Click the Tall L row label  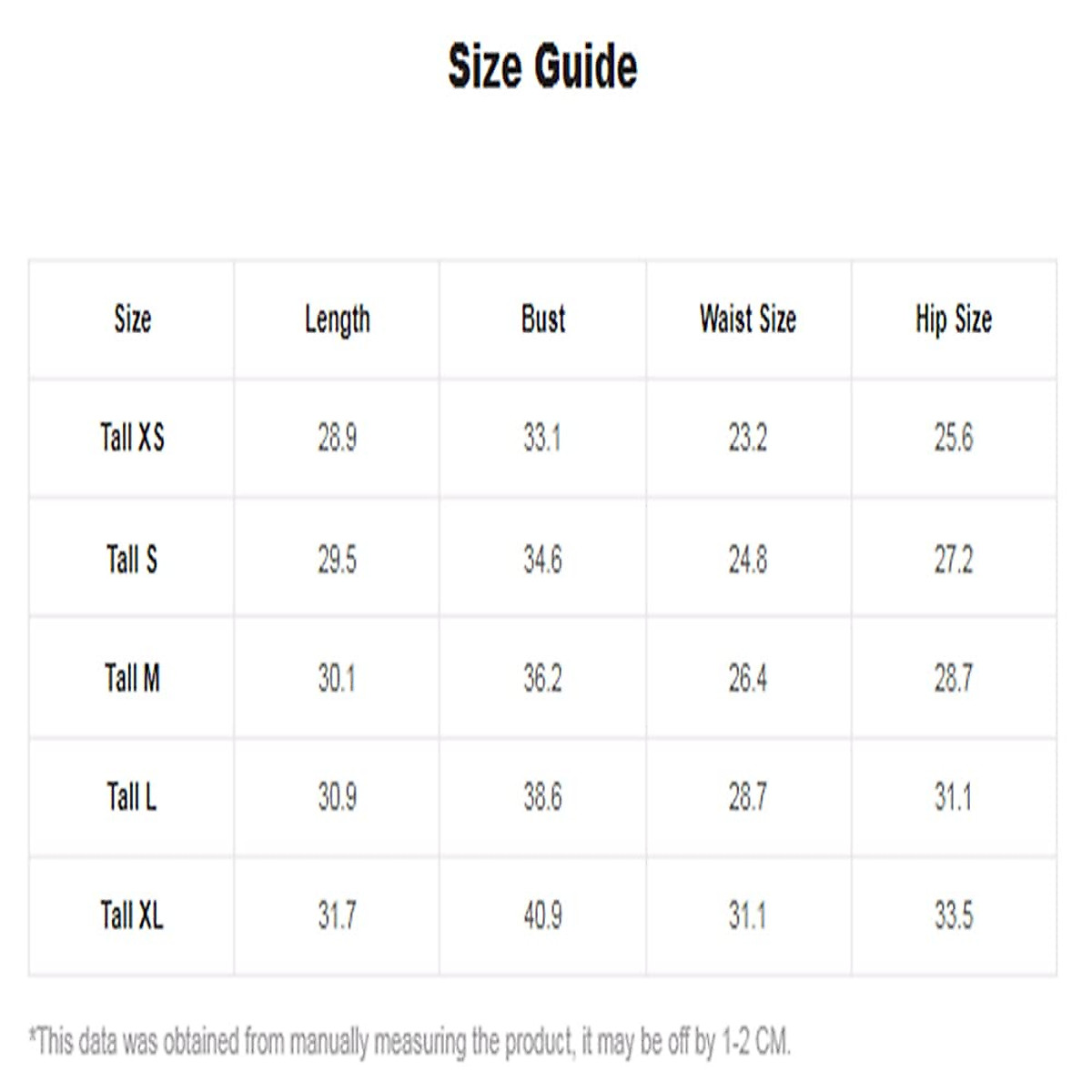pyautogui.click(x=132, y=797)
